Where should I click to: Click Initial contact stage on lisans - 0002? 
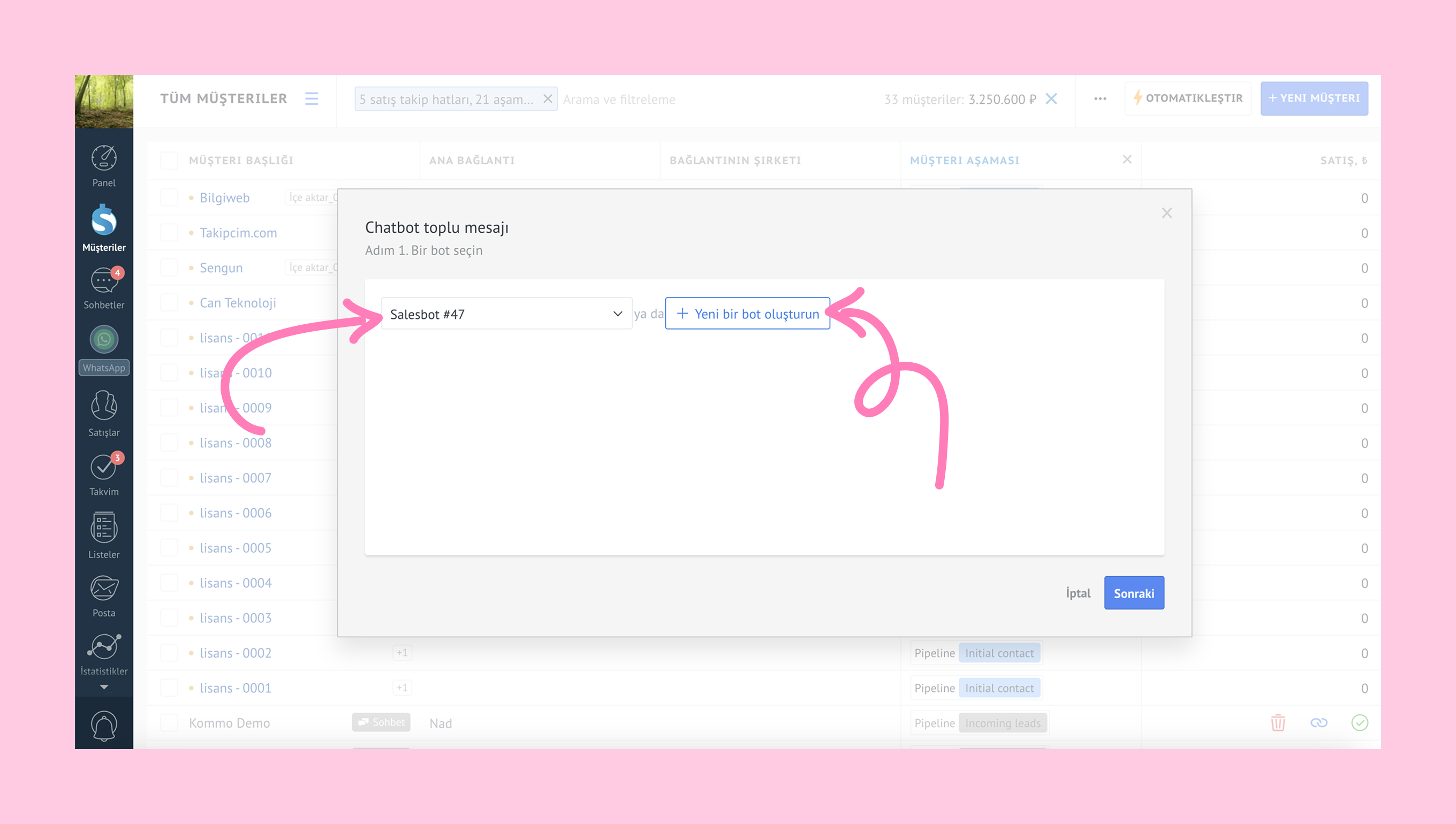[999, 653]
